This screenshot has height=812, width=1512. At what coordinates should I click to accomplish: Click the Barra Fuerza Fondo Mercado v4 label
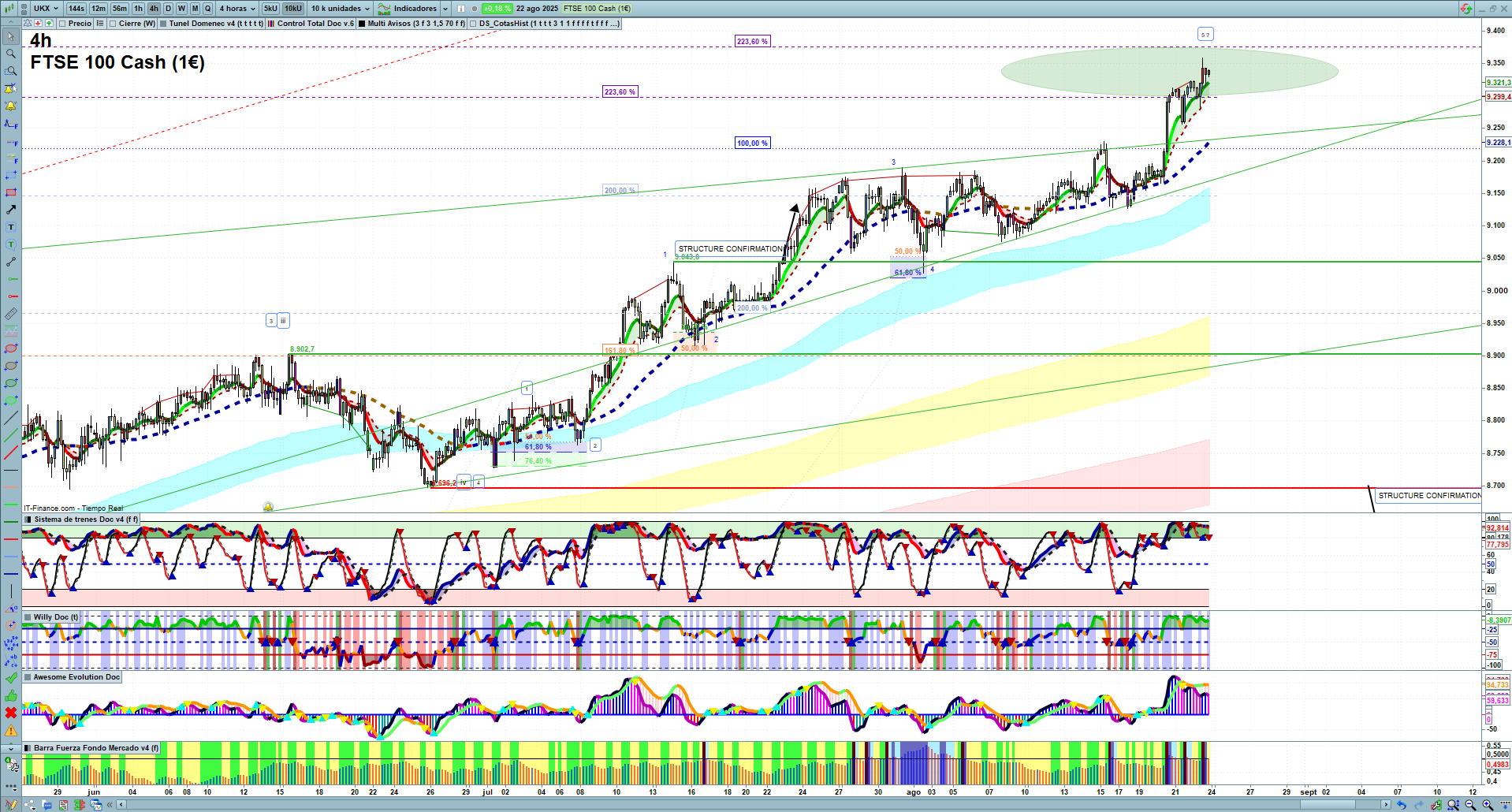click(x=96, y=748)
